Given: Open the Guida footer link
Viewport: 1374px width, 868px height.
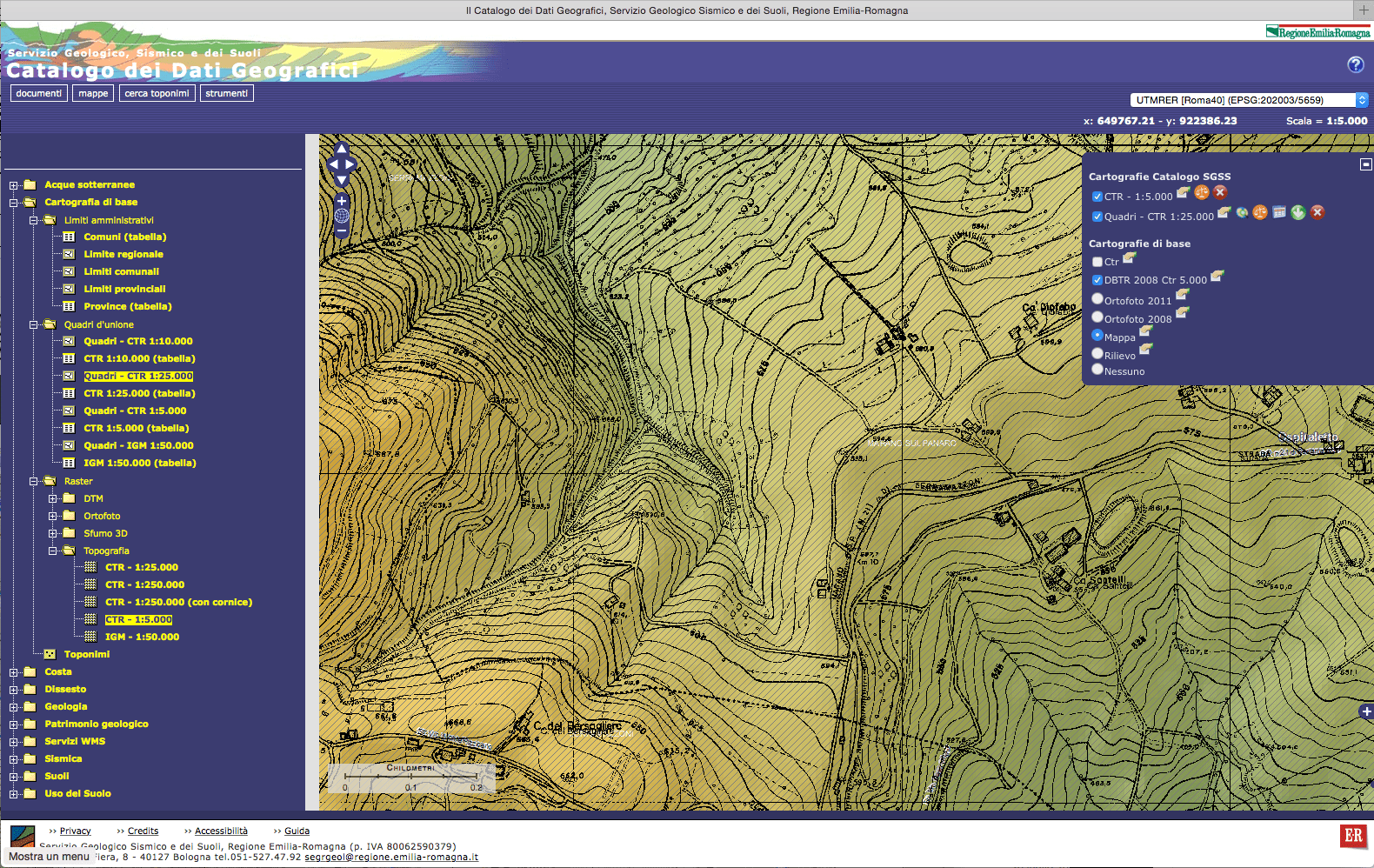Looking at the screenshot, I should [x=297, y=831].
